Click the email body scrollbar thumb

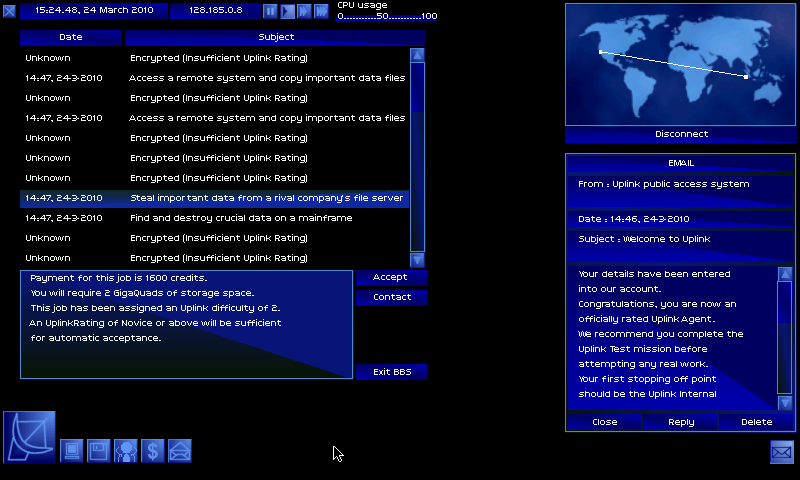tap(785, 302)
